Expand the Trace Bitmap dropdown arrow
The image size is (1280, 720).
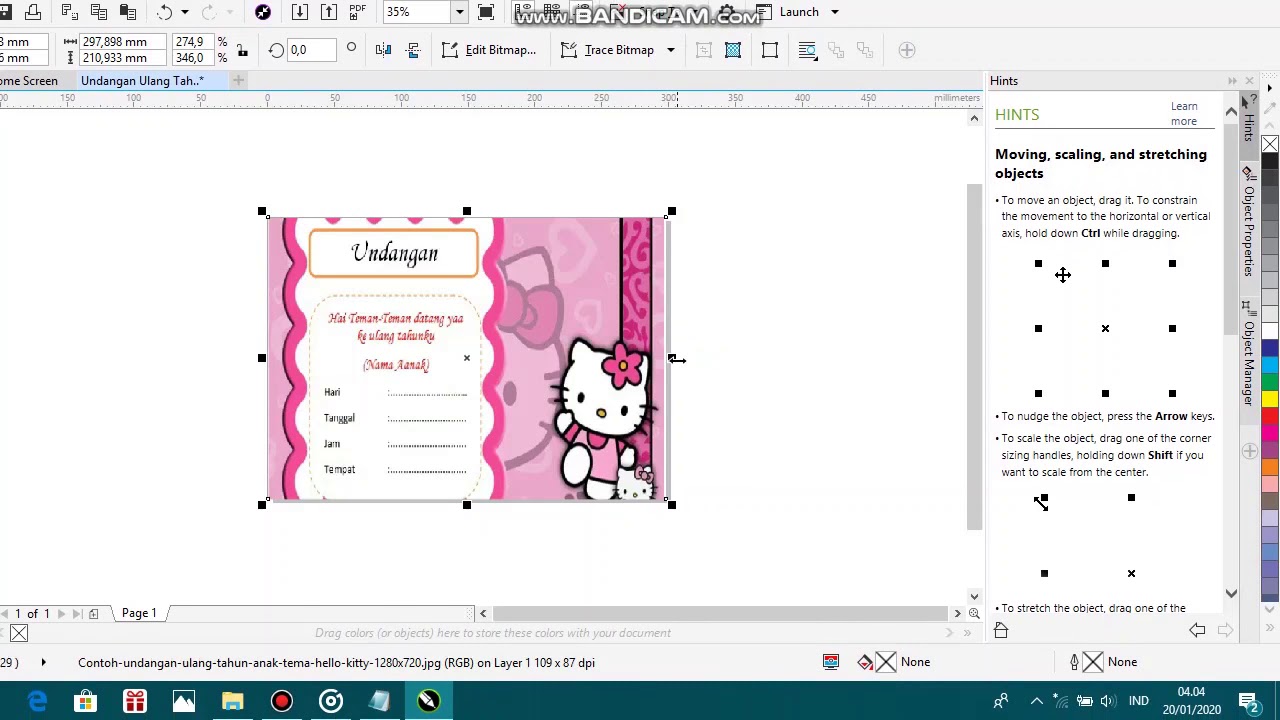671,50
